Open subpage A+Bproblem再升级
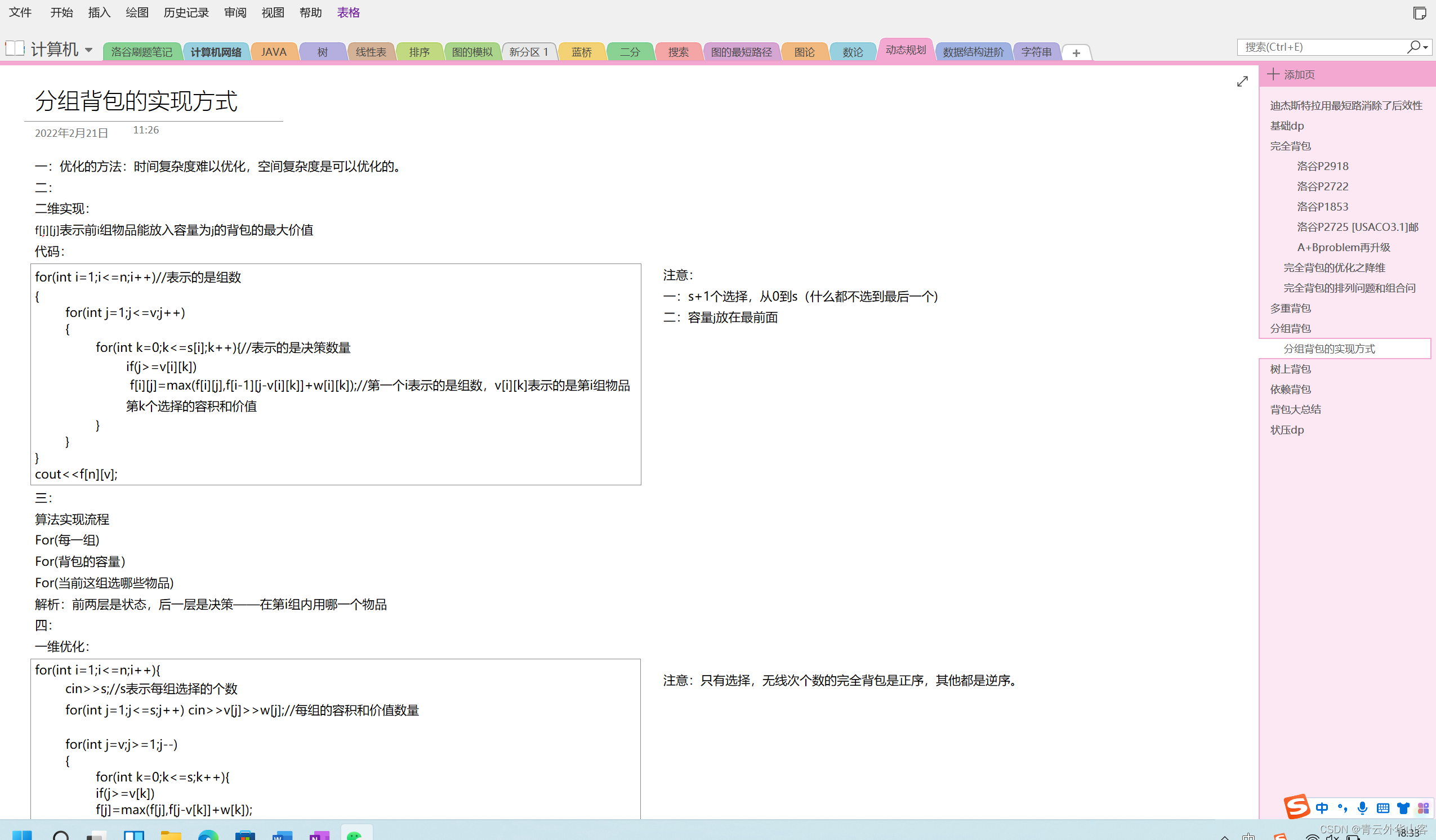 tap(1345, 247)
